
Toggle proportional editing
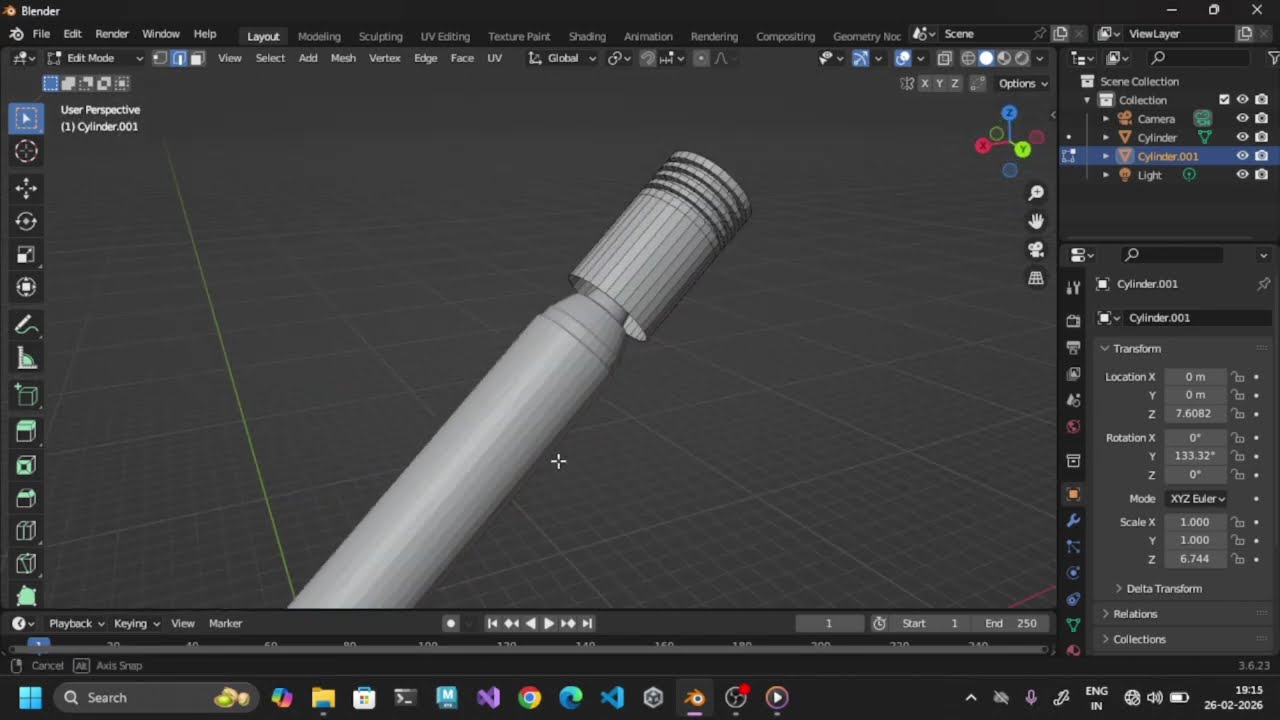pyautogui.click(x=700, y=58)
